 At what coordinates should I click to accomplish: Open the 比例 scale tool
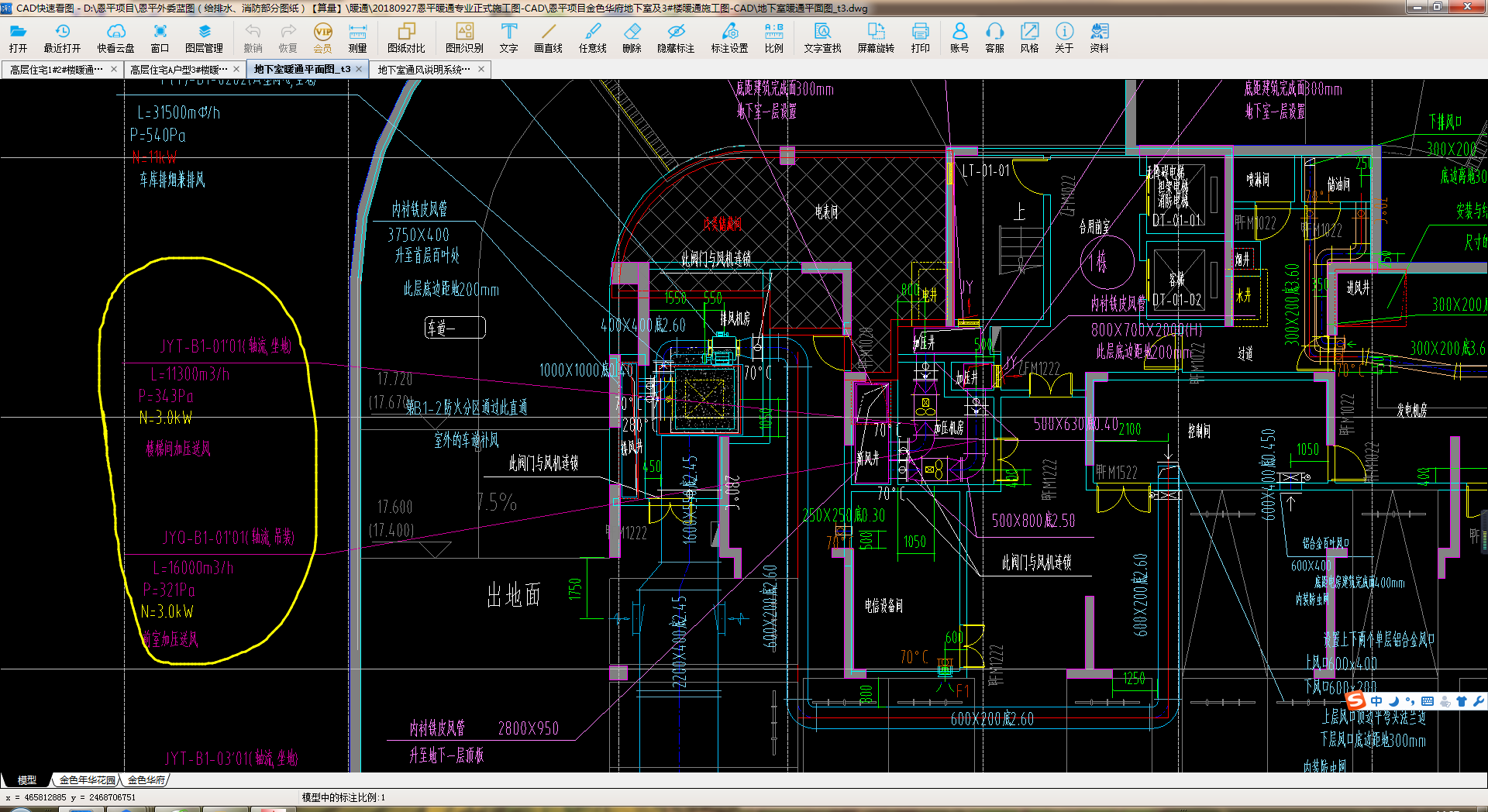[773, 38]
